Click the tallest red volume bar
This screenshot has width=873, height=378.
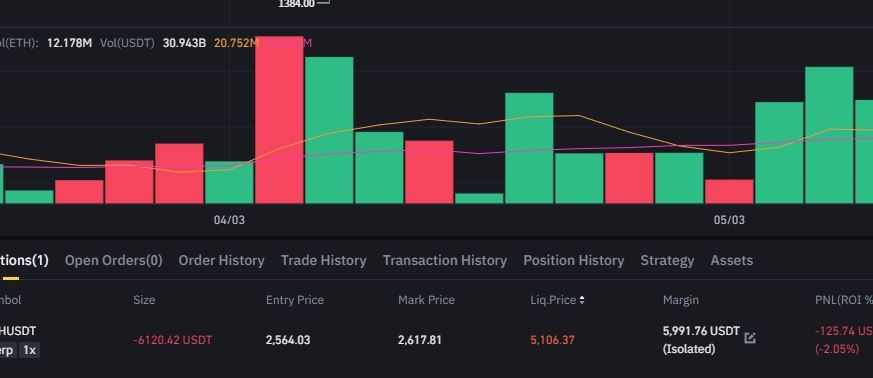click(279, 120)
